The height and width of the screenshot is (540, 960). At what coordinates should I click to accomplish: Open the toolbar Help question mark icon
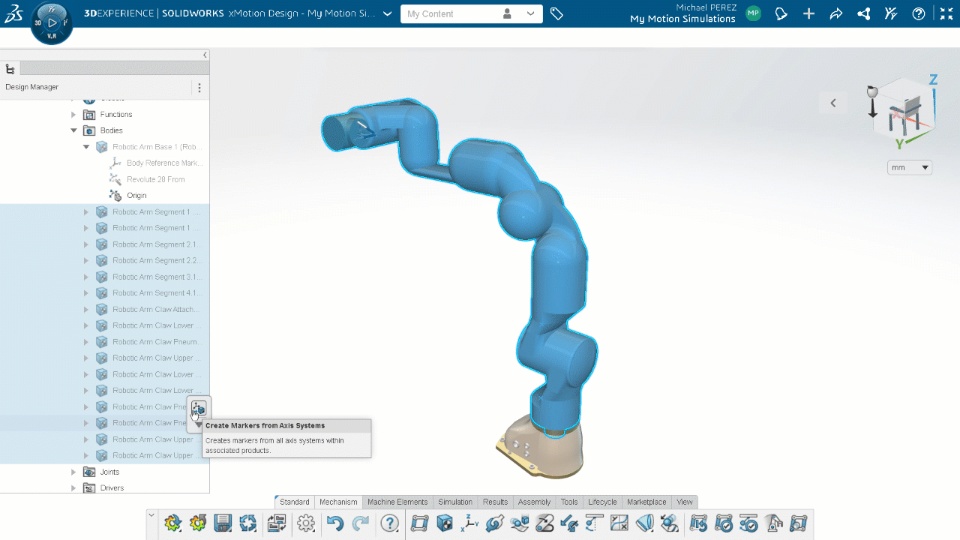[x=389, y=523]
